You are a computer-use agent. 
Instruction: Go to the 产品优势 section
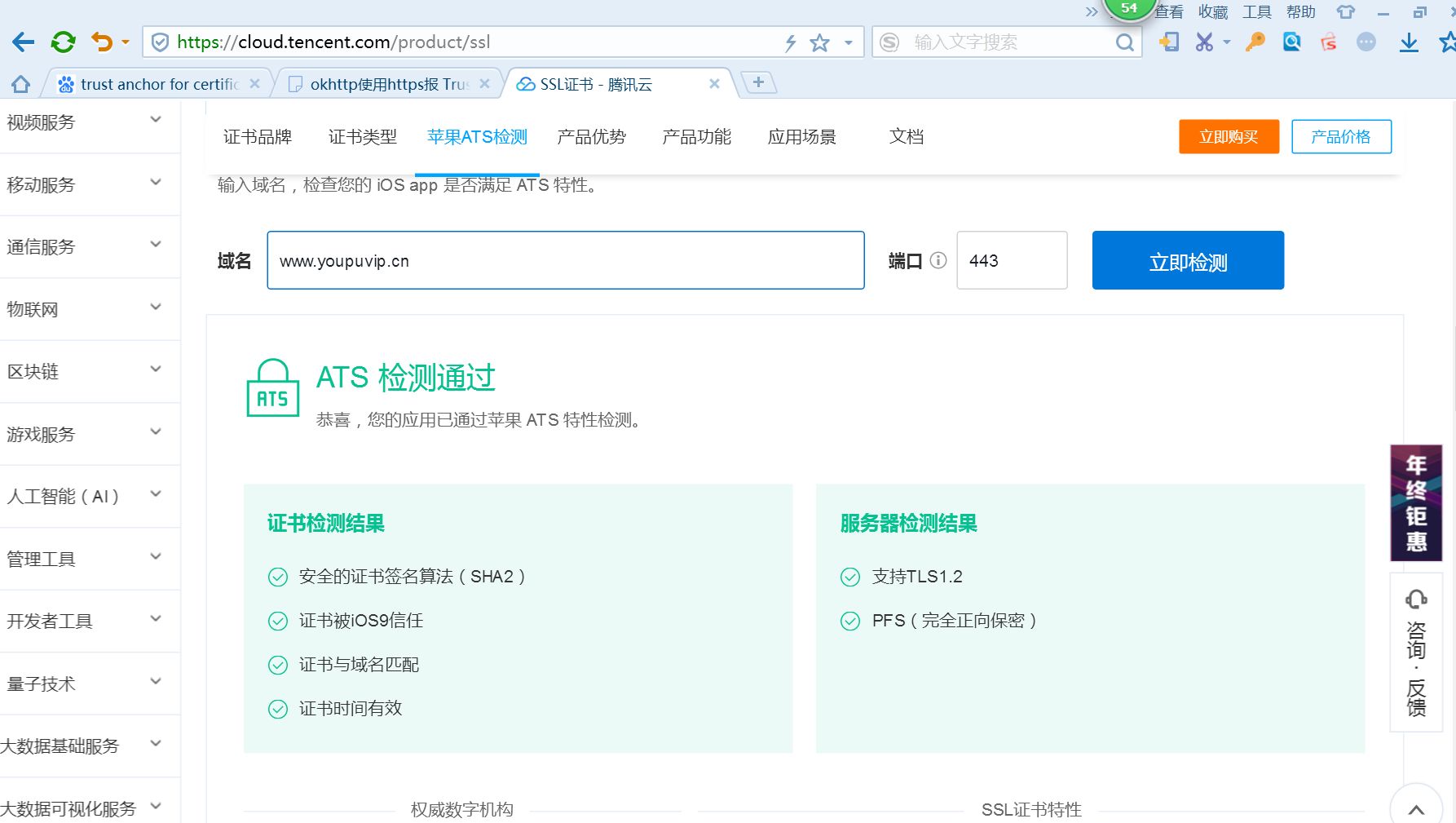coord(591,137)
